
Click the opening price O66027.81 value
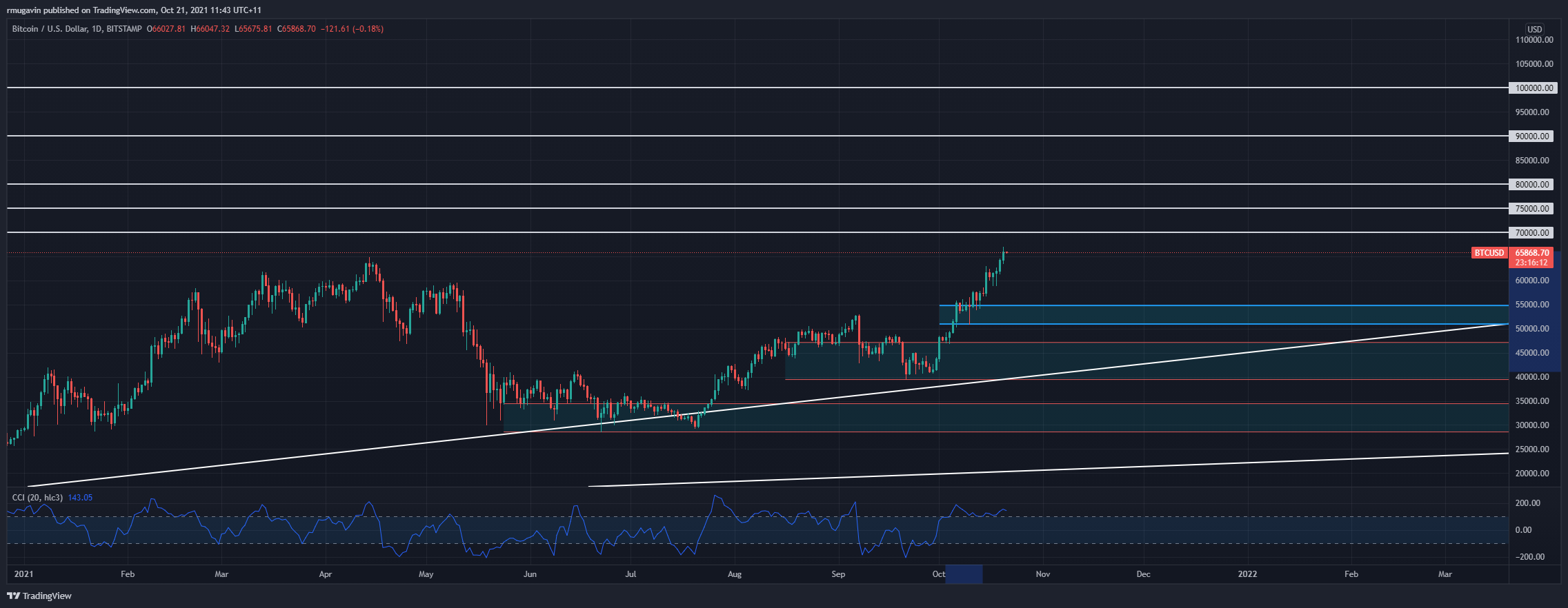click(x=166, y=29)
